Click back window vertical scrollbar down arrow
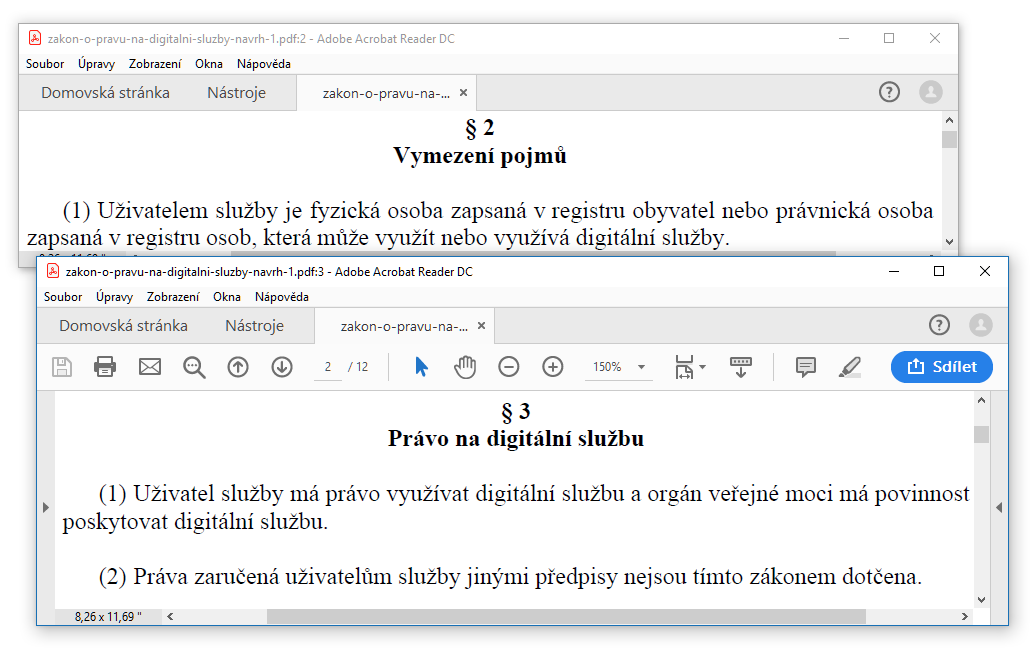The image size is (1034, 652). [950, 241]
